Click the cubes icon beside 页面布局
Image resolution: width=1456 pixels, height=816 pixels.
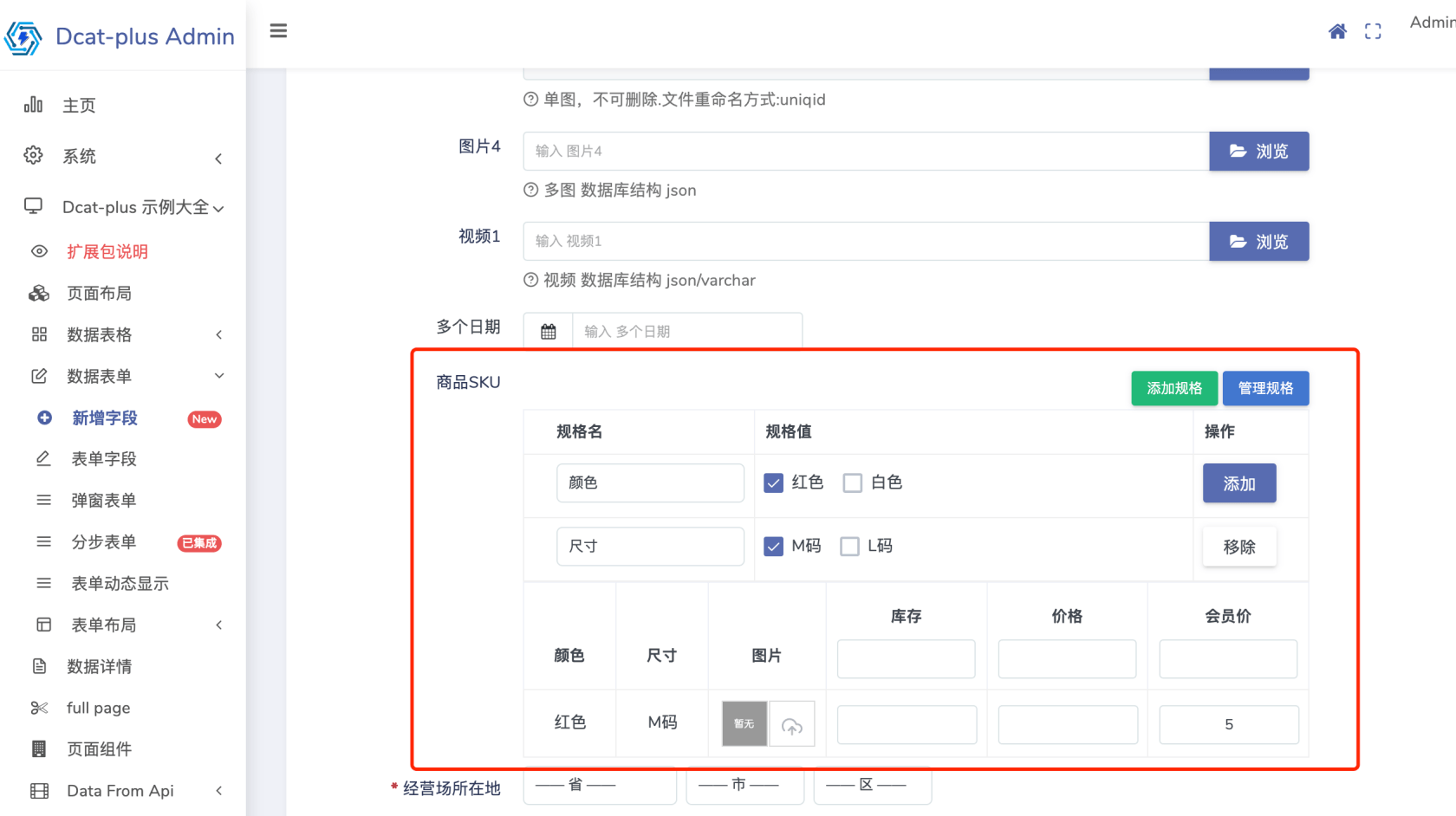(x=39, y=293)
